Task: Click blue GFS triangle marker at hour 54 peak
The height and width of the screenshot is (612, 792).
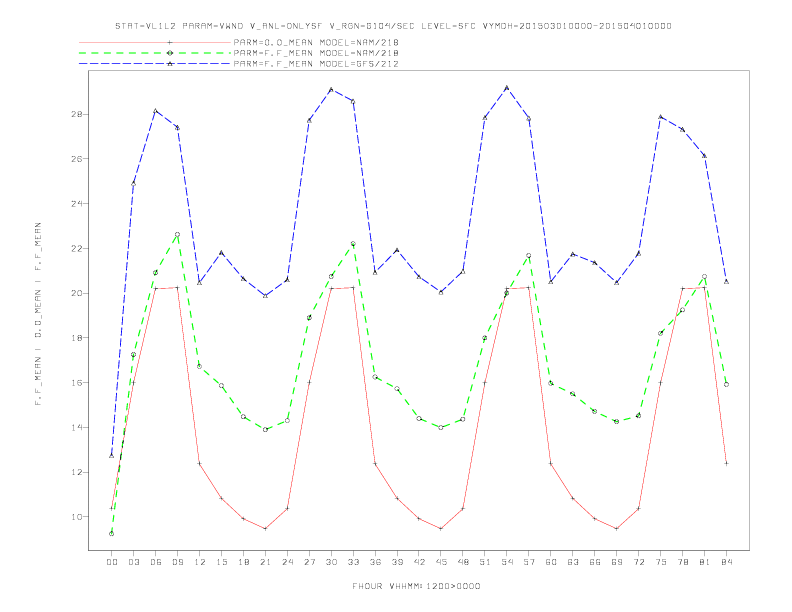Action: 507,87
